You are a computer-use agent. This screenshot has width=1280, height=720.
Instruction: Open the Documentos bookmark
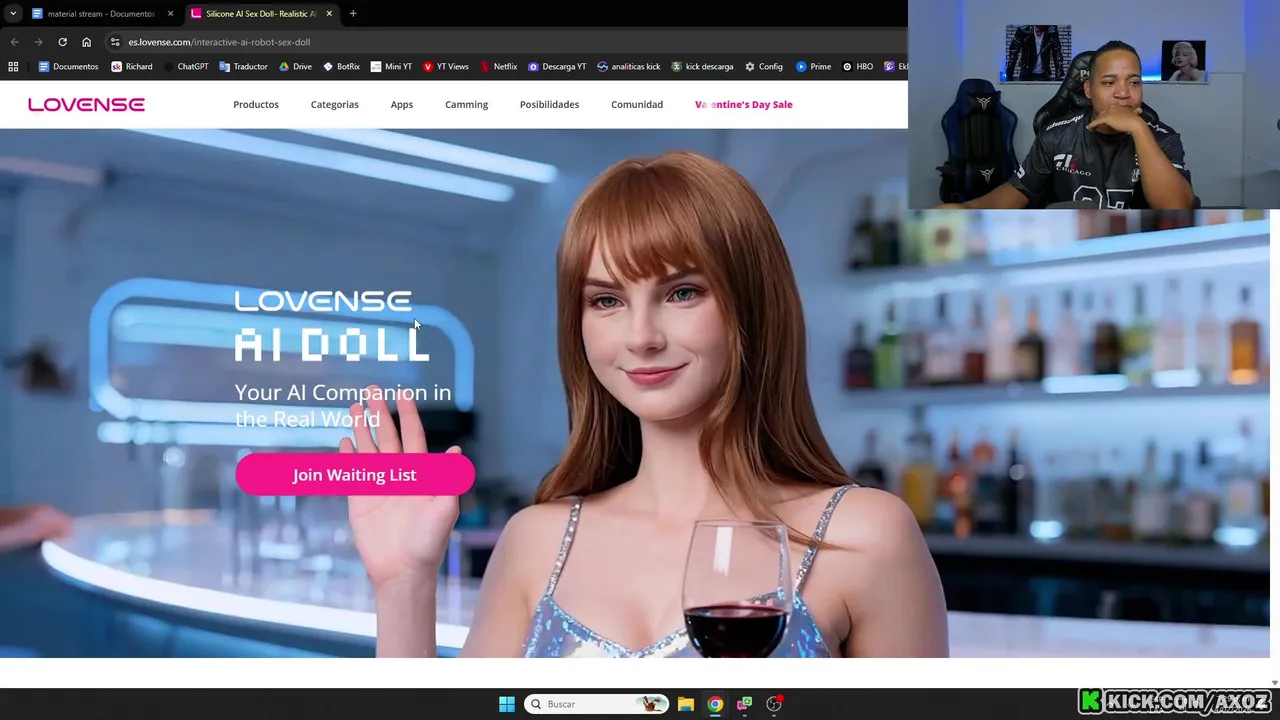click(x=68, y=66)
